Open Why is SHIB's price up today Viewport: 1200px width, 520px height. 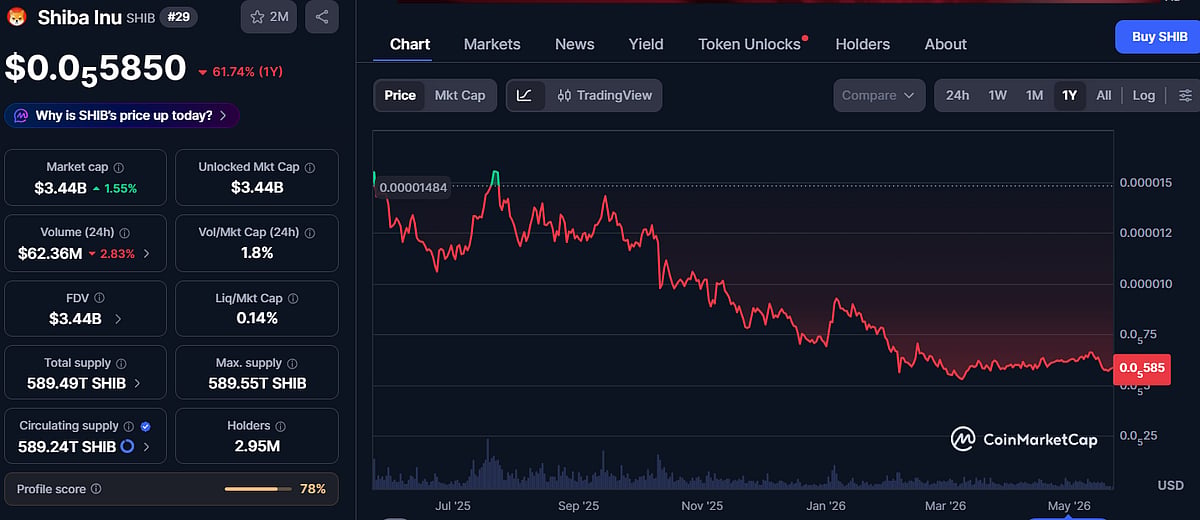click(122, 115)
